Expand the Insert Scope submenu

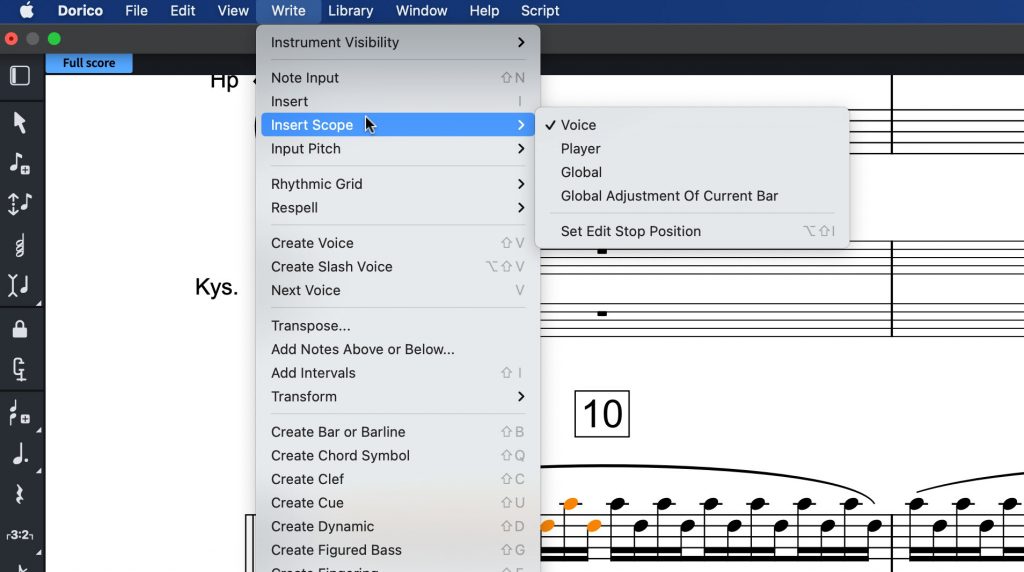[398, 125]
